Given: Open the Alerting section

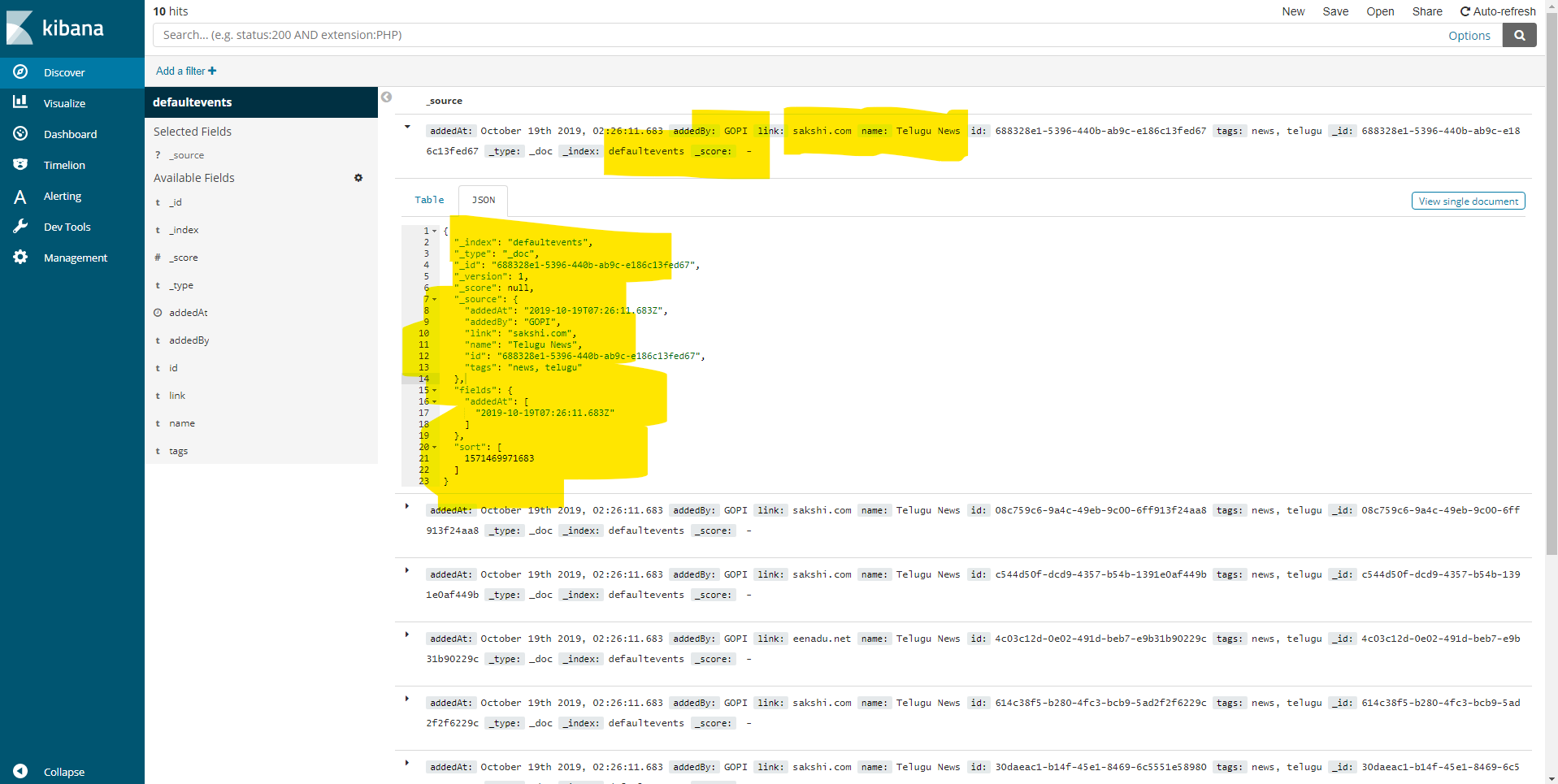Looking at the screenshot, I should pos(63,196).
